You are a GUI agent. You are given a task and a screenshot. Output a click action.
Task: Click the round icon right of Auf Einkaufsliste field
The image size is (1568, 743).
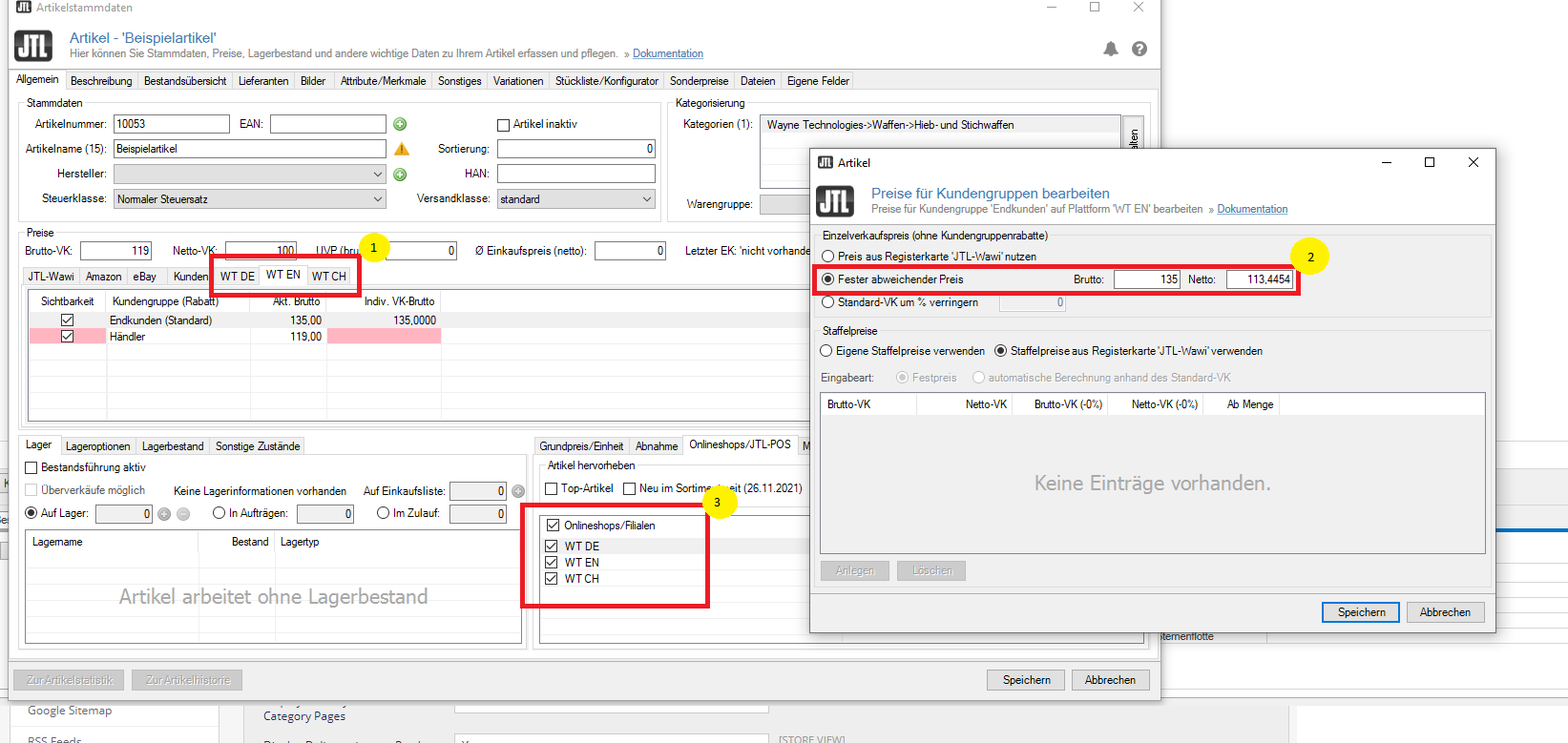(518, 491)
